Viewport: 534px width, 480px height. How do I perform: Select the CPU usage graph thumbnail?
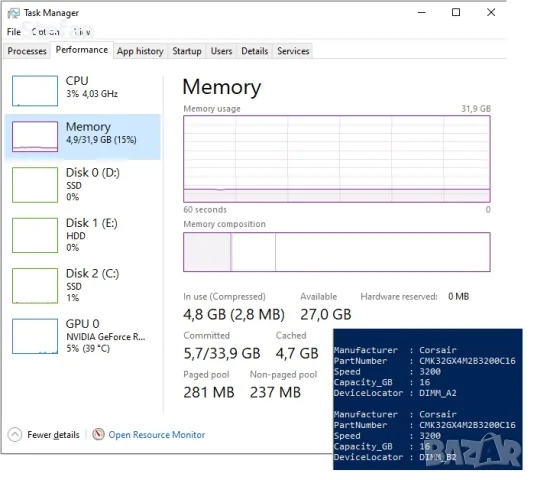[x=35, y=91]
